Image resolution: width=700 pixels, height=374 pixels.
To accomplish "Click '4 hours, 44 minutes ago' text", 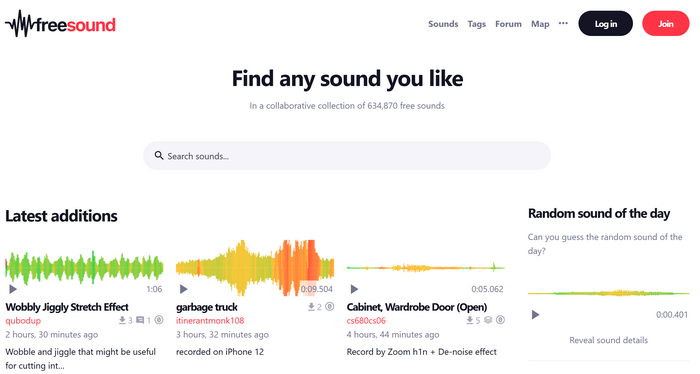I will click(x=393, y=335).
